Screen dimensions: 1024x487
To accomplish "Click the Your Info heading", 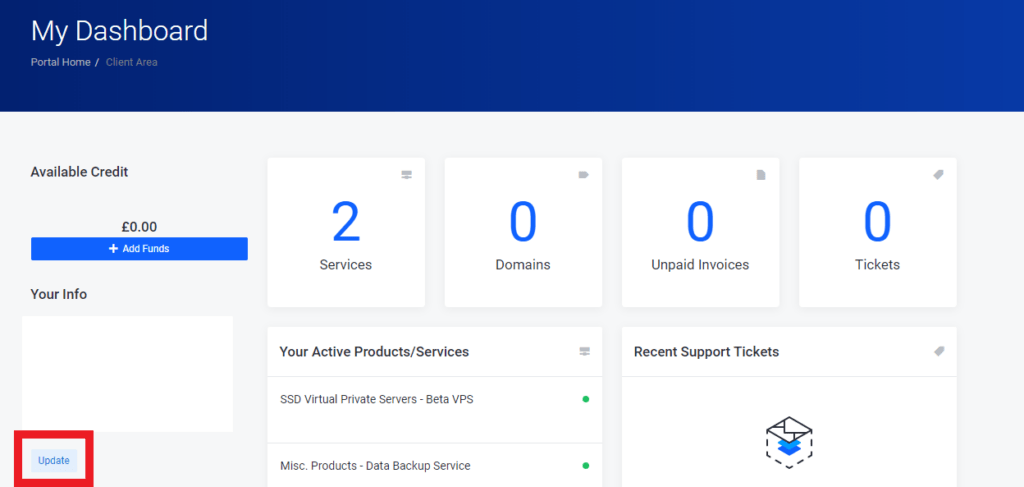I will click(x=59, y=294).
